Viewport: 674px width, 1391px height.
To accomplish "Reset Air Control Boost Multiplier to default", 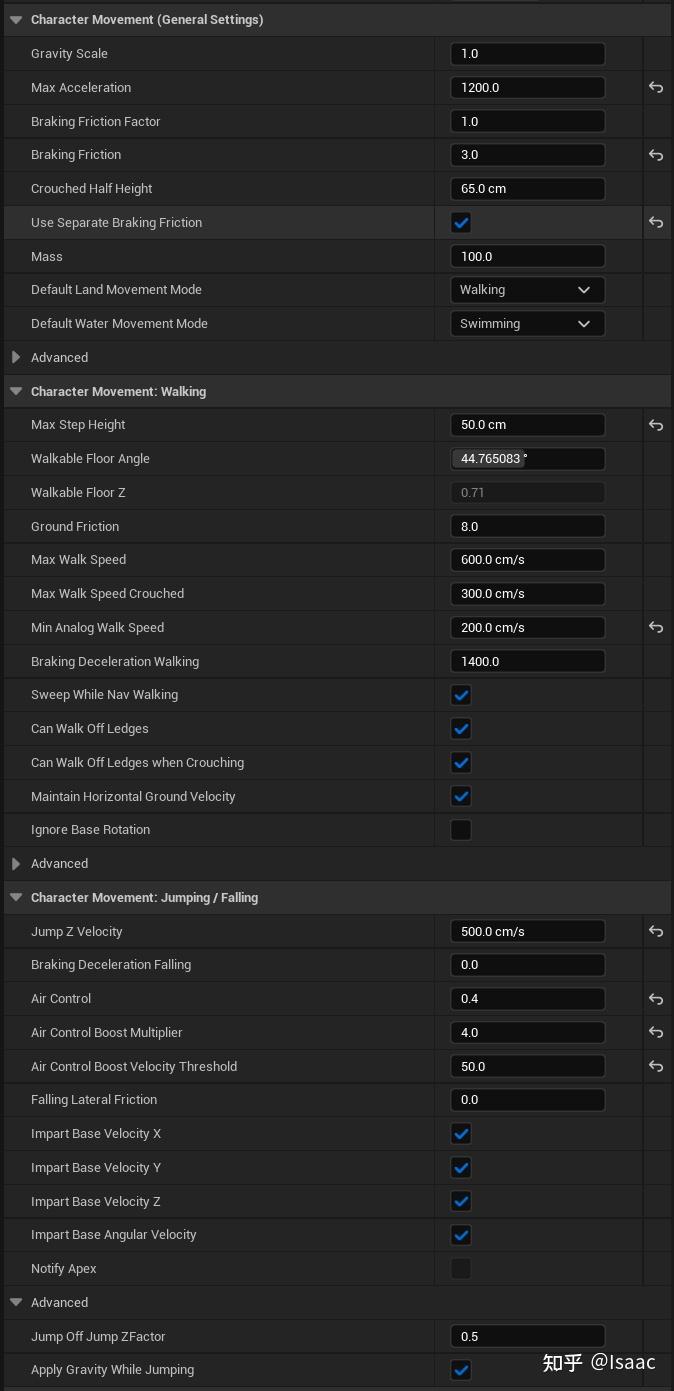I will pyautogui.click(x=656, y=1033).
